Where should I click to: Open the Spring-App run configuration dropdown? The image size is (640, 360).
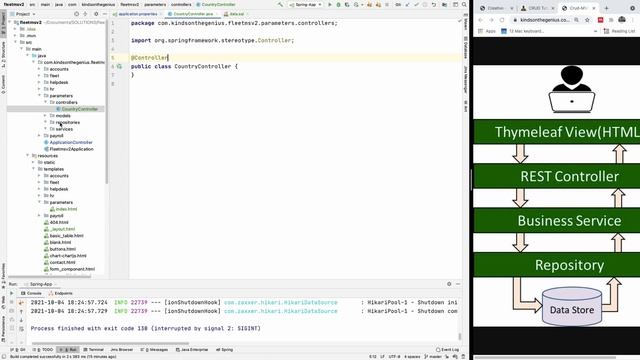306,4
